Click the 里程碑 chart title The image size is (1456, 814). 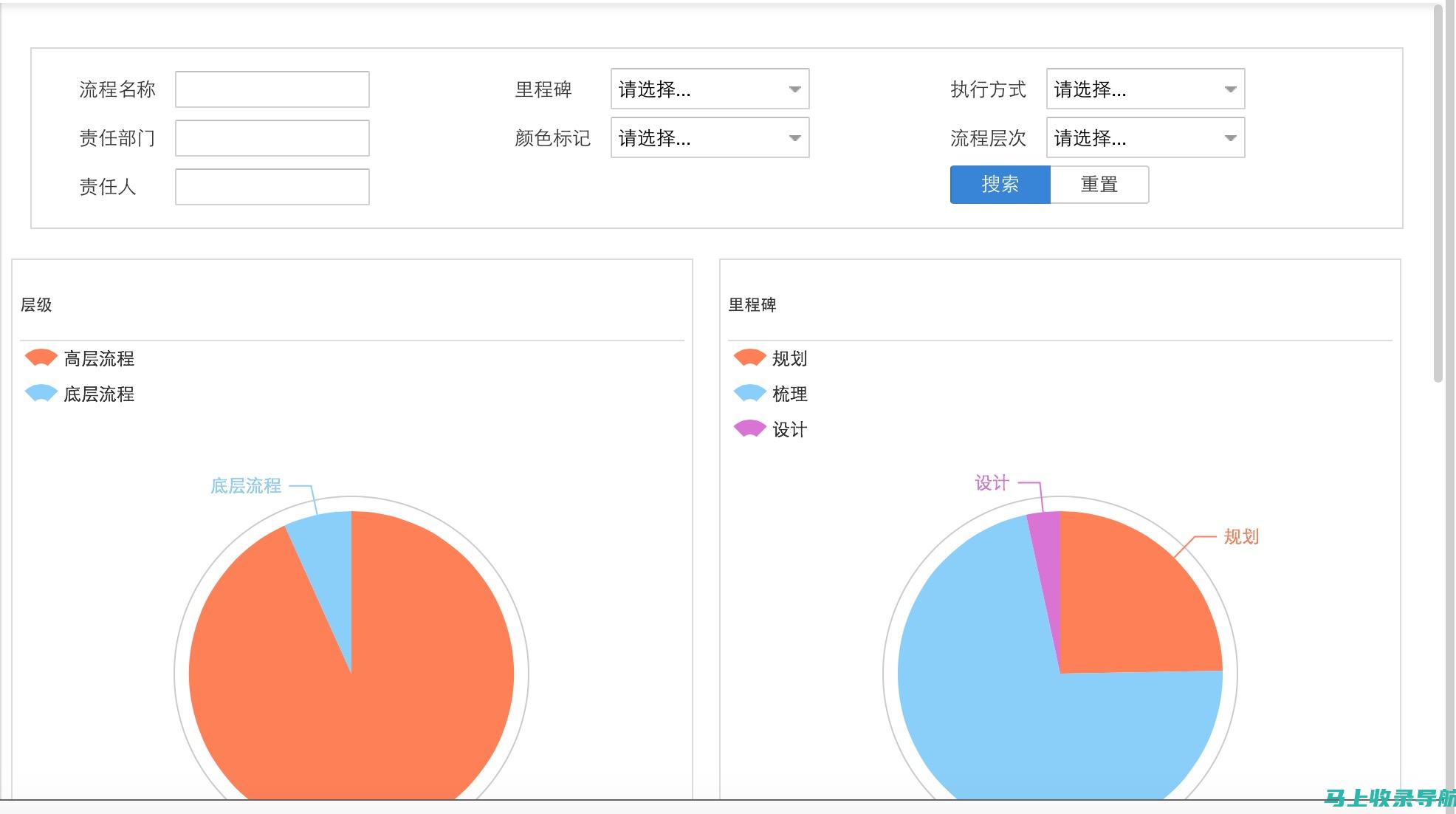752,305
